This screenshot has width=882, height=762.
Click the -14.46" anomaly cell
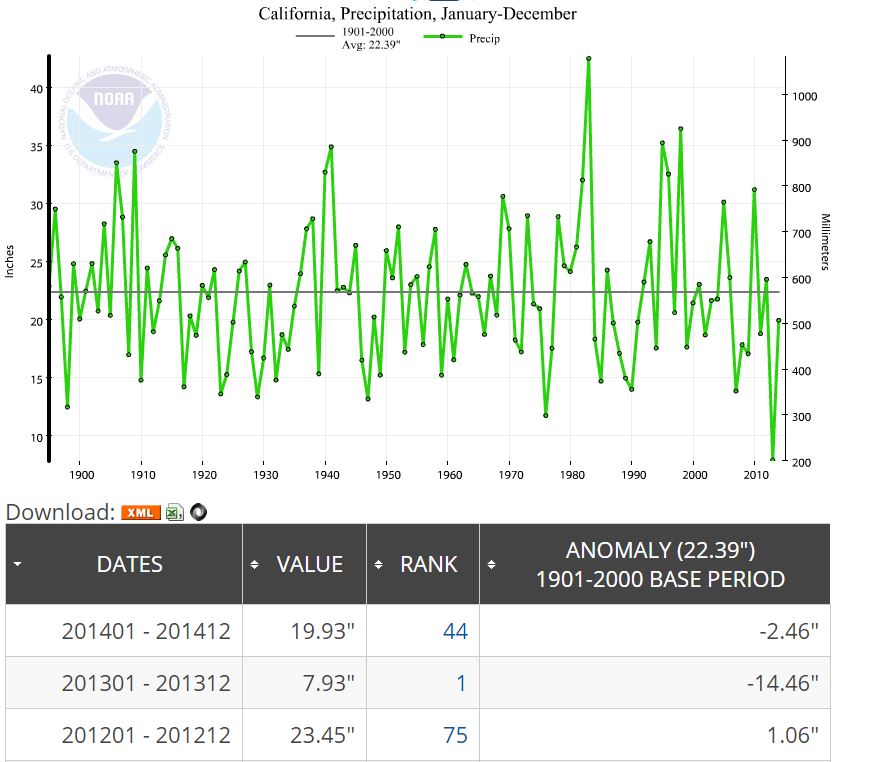tap(782, 684)
